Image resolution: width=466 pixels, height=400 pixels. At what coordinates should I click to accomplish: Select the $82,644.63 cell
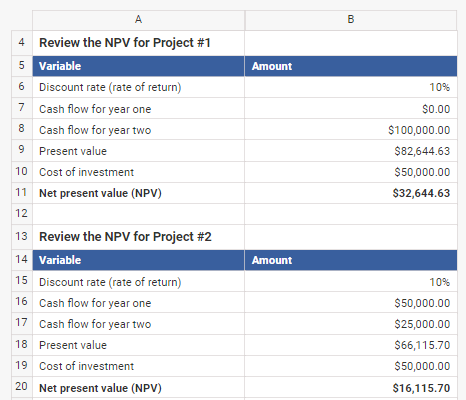[x=351, y=151]
